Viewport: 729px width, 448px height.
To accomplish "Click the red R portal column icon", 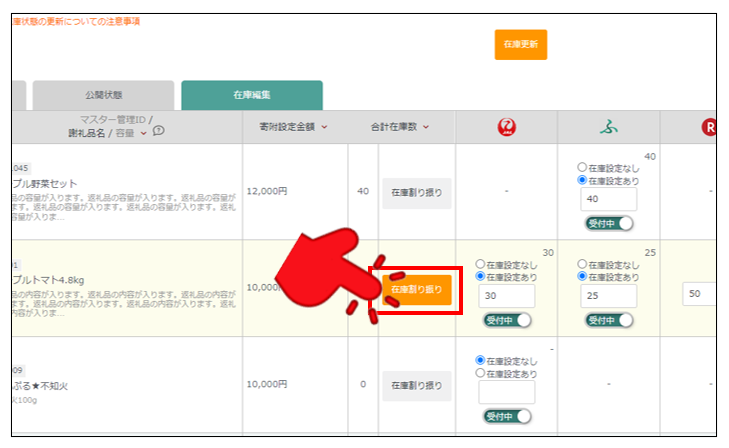I will coord(709,127).
